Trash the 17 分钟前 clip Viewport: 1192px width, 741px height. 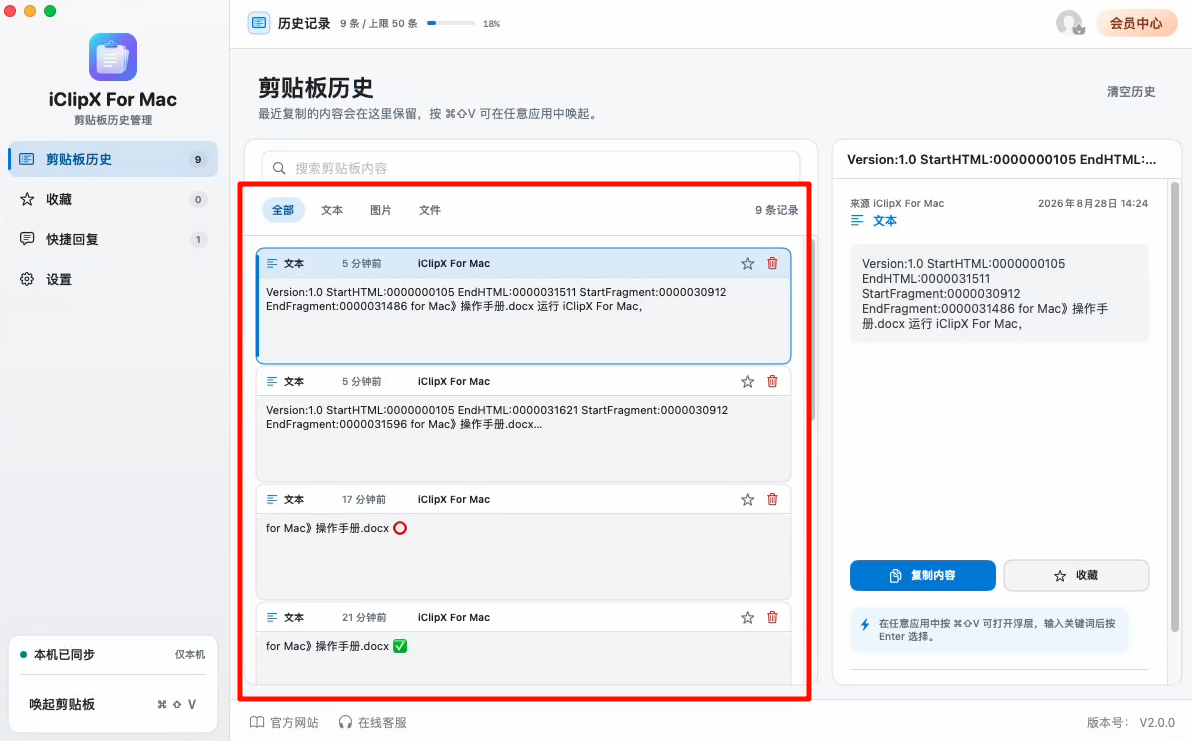coord(772,499)
